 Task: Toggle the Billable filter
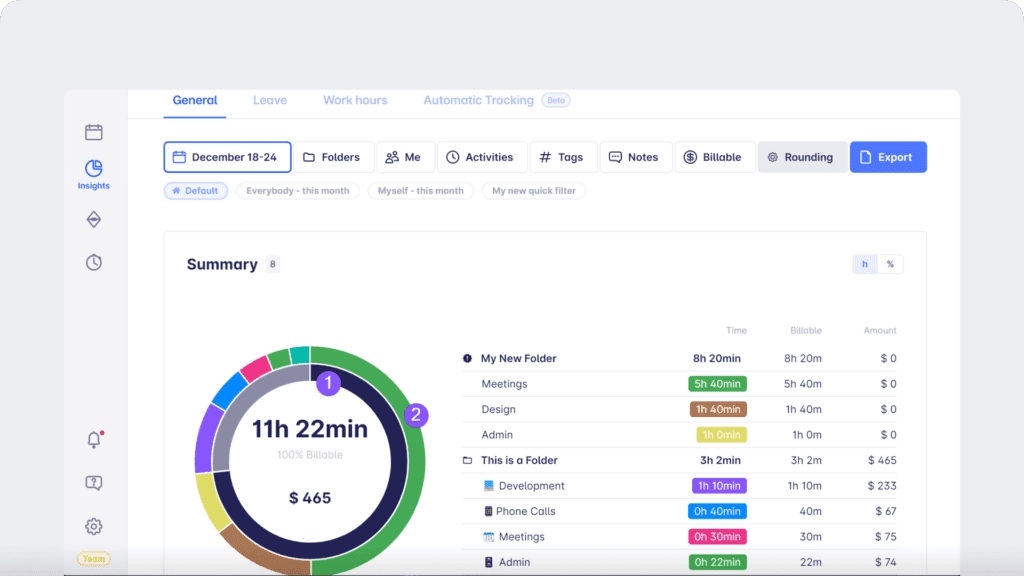point(712,157)
